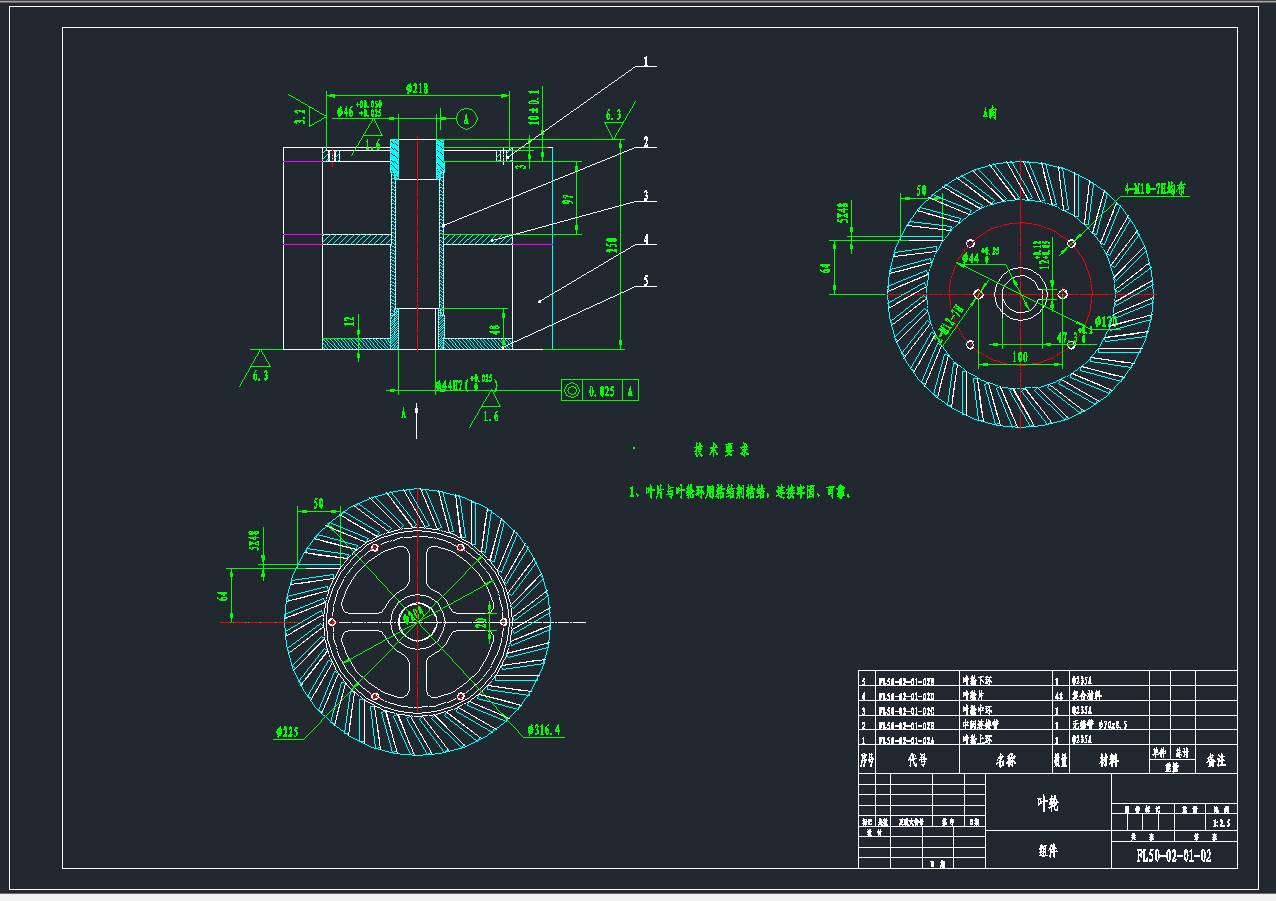The image size is (1276, 901).
Task: Select technical requirement note line 1
Action: 740,492
